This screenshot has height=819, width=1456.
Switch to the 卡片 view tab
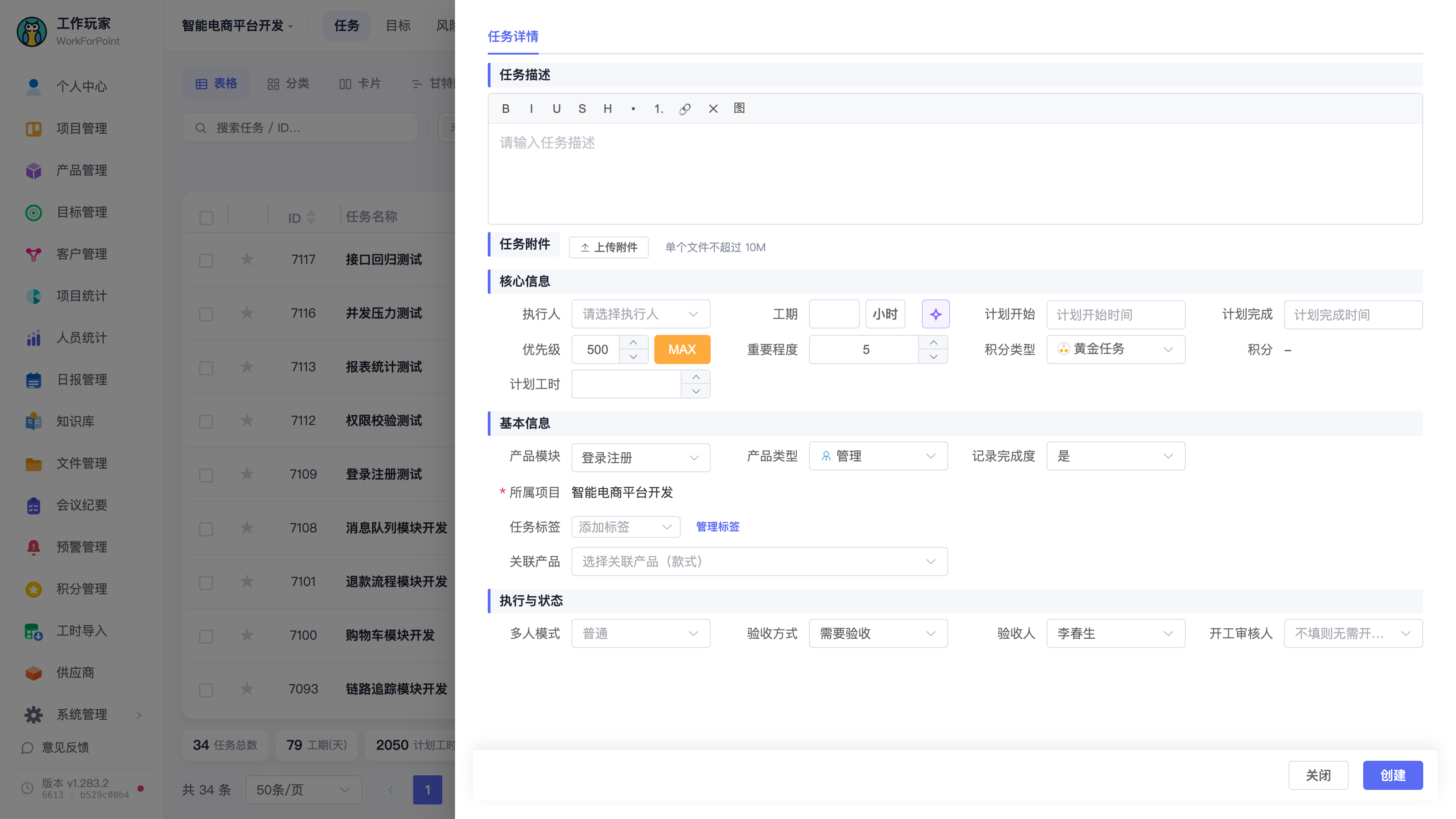click(x=360, y=84)
